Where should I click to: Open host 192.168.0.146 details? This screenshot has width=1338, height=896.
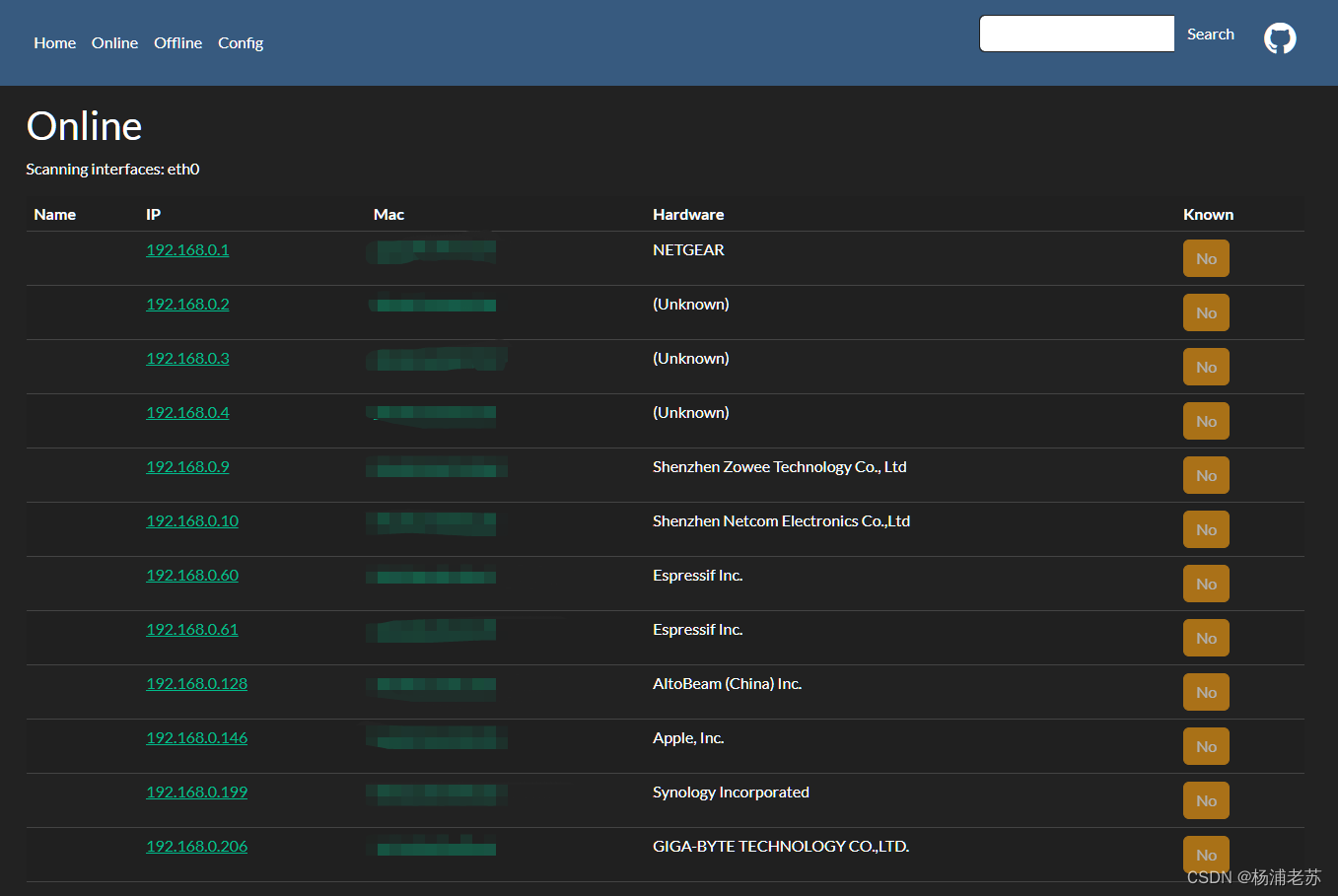coord(196,737)
